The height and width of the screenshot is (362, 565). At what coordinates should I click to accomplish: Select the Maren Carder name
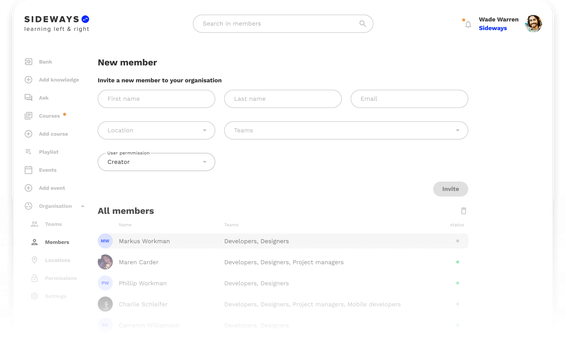pyautogui.click(x=138, y=262)
